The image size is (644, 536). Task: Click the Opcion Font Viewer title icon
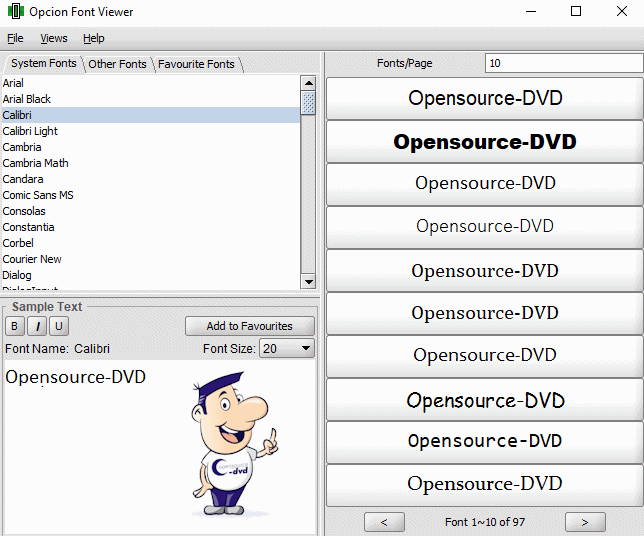tap(15, 12)
